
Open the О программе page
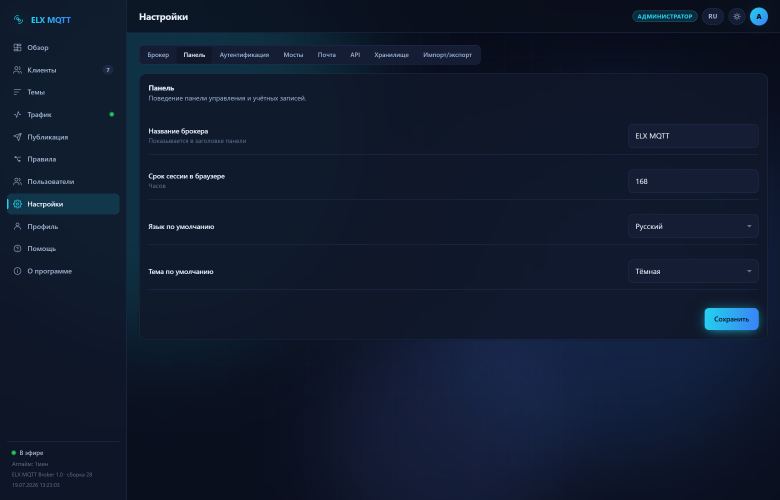click(x=63, y=271)
